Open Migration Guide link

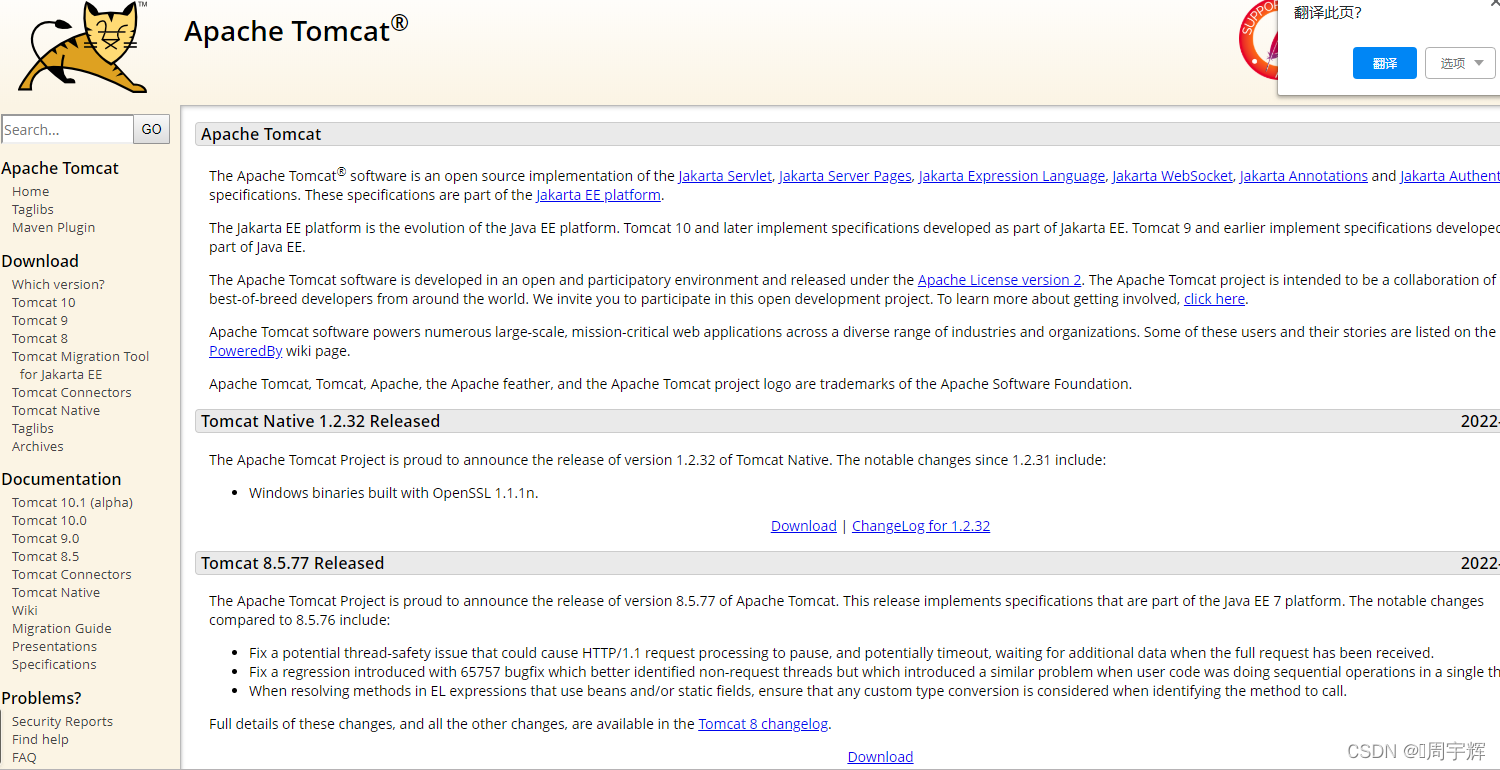[x=62, y=629]
